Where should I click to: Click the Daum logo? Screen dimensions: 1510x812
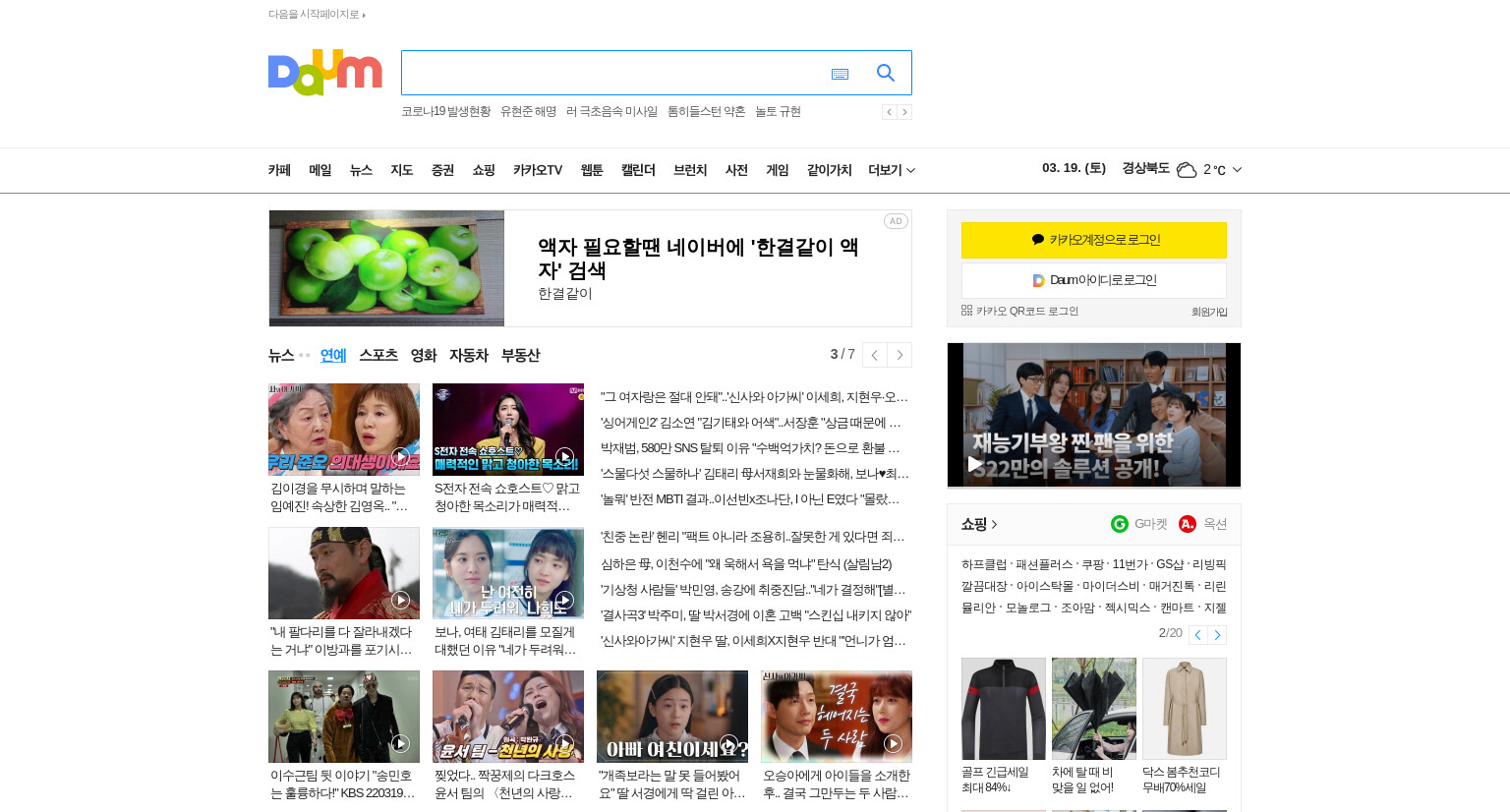click(x=324, y=73)
